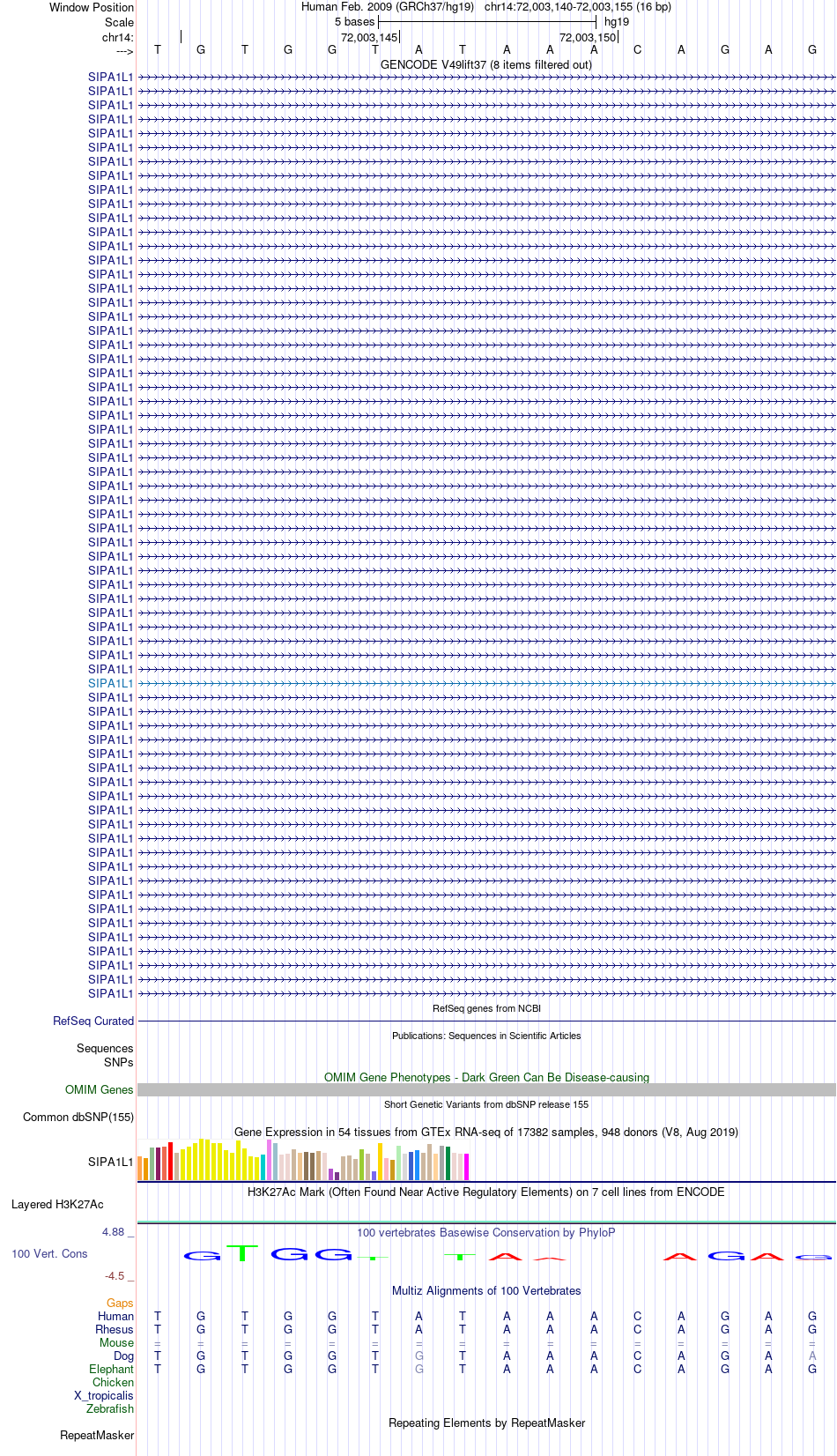Click the 72,003,145 ruler tick label
The height and width of the screenshot is (1456, 837).
pos(369,37)
